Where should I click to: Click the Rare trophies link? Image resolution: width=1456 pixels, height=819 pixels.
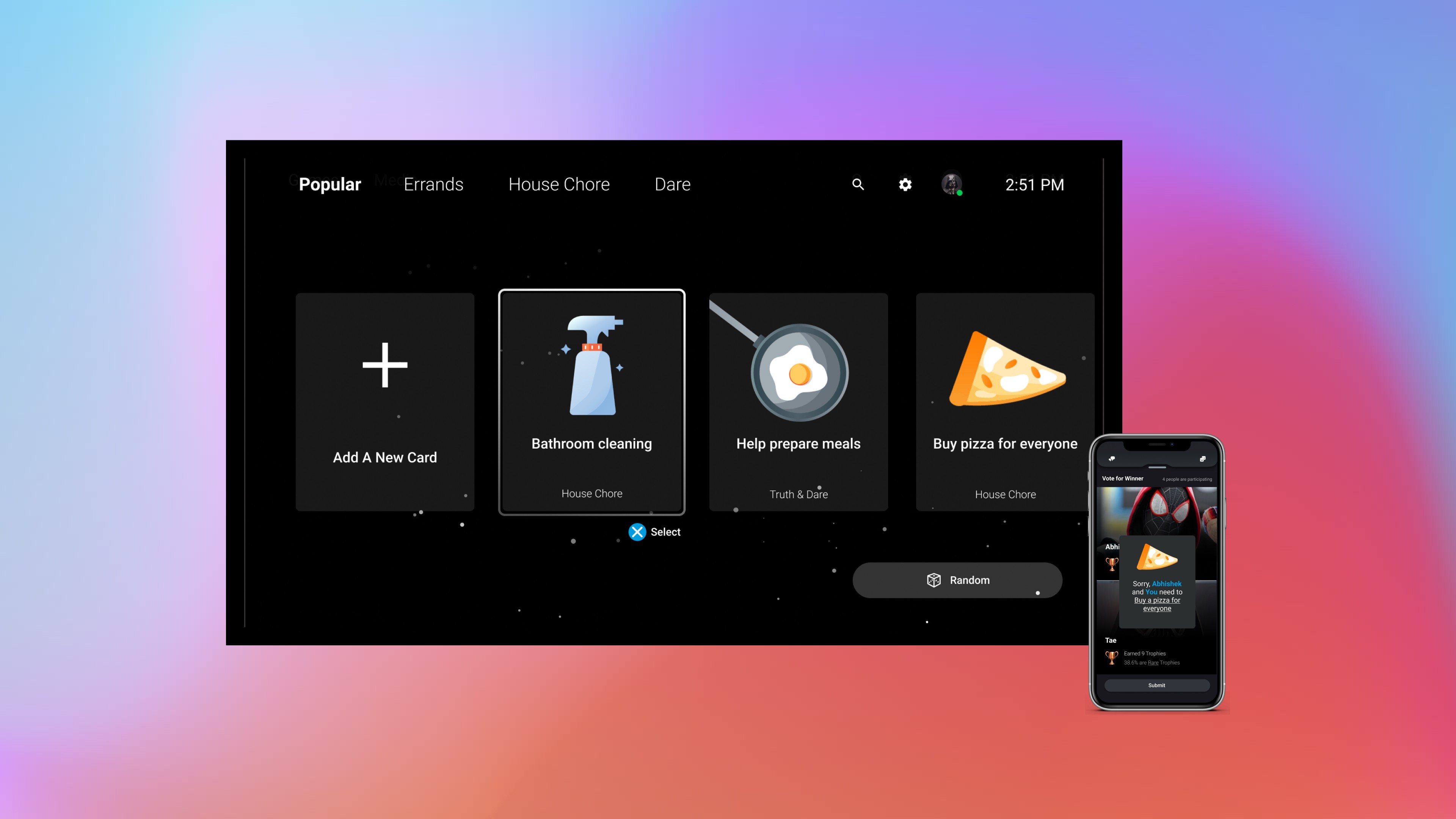click(1153, 663)
